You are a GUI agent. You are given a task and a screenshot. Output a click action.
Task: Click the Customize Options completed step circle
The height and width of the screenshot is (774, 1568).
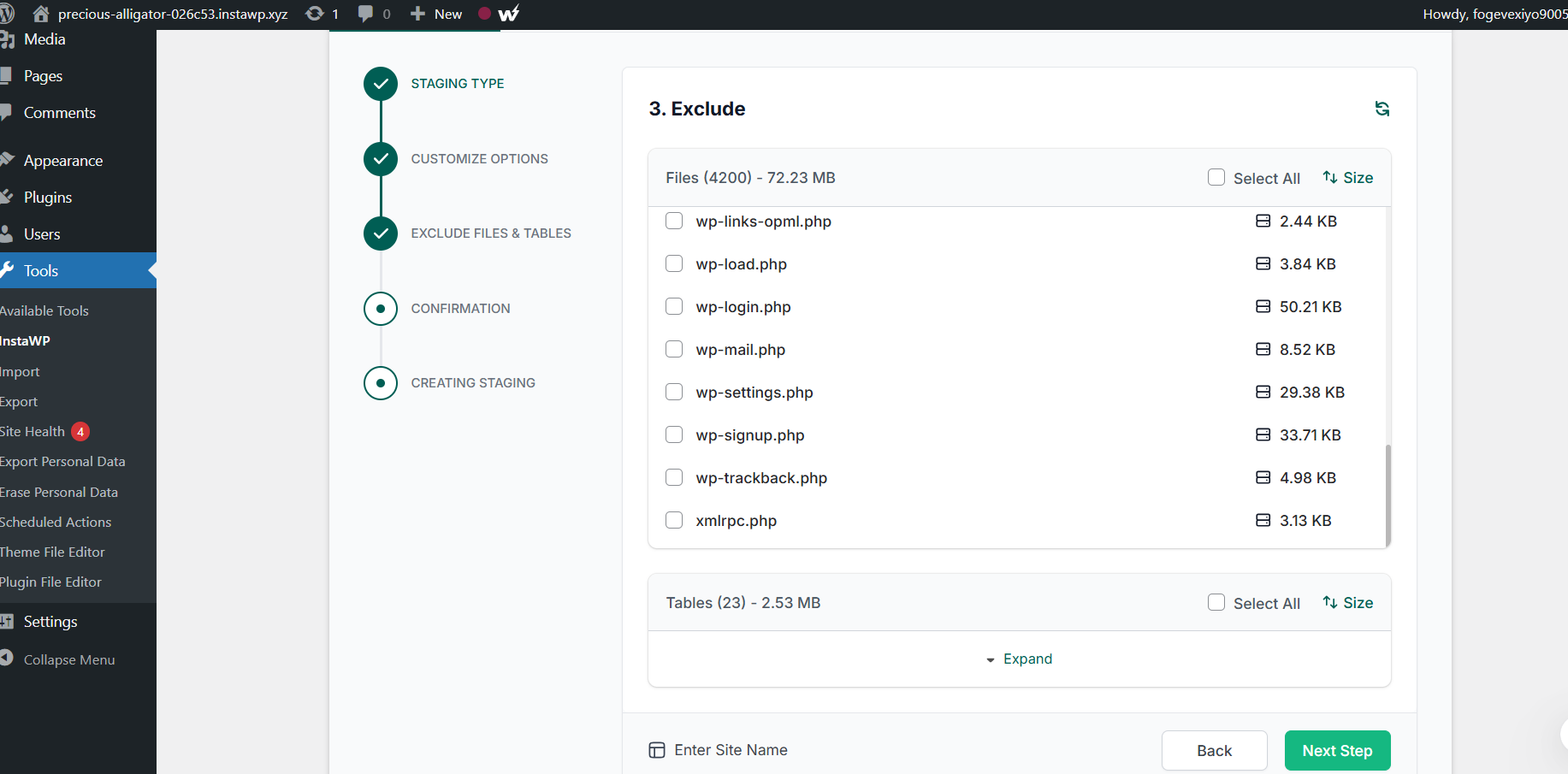tap(381, 159)
